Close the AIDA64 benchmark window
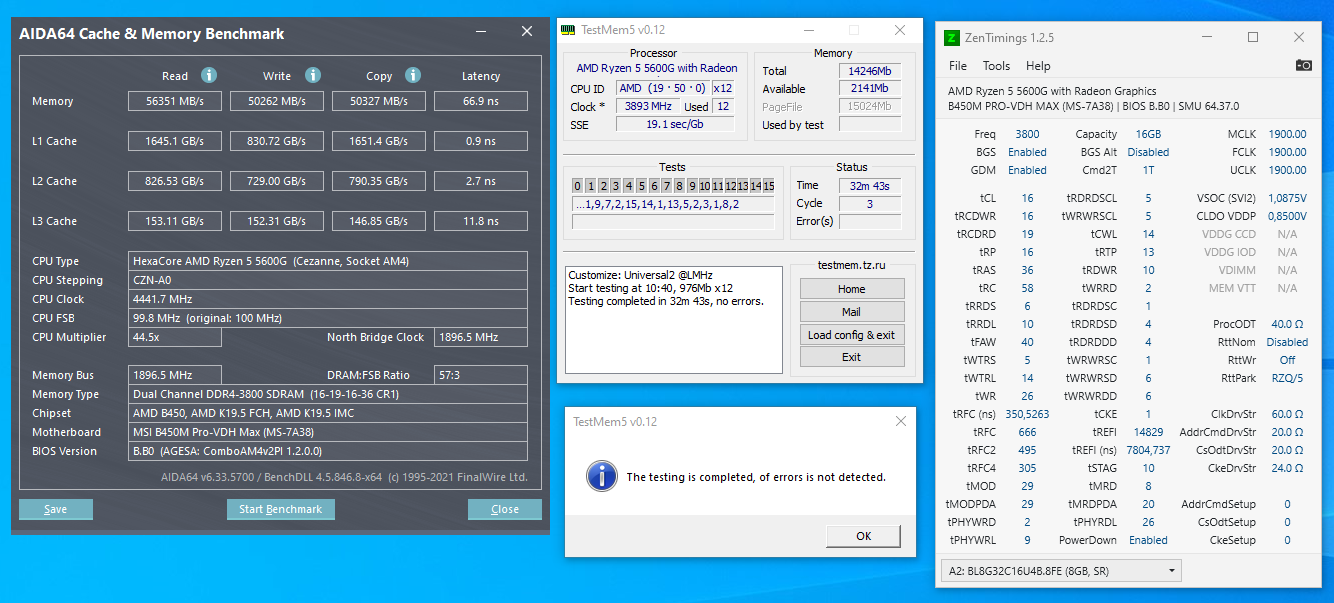This screenshot has height=603, width=1334. point(527,32)
